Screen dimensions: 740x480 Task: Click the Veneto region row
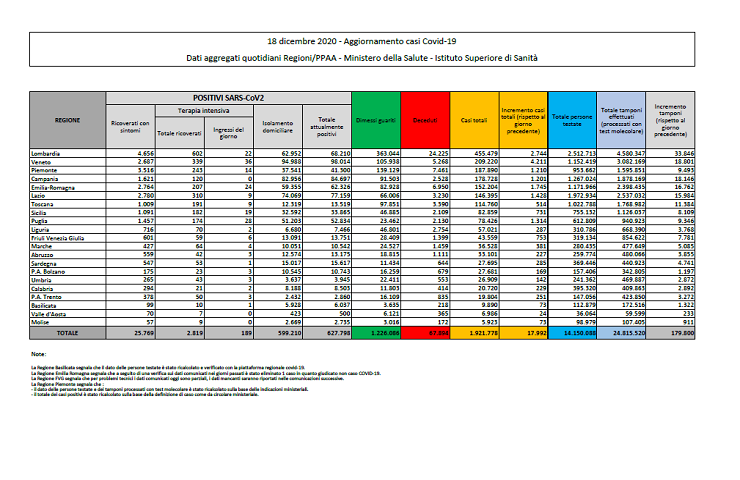tap(43, 160)
